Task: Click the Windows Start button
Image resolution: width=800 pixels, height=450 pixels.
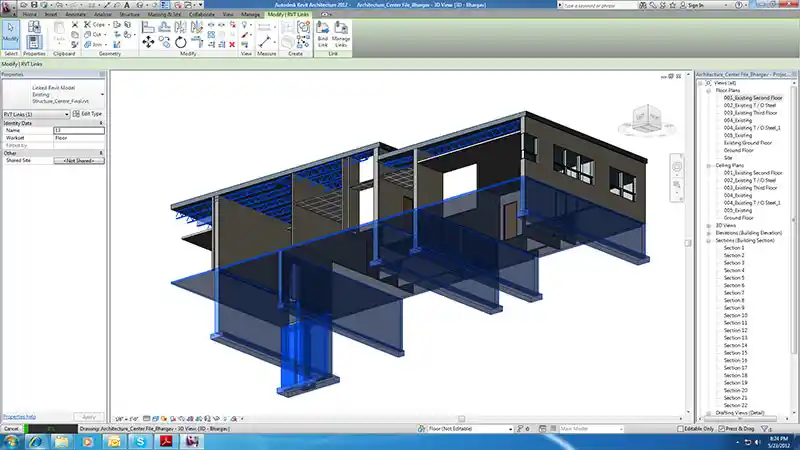Action: [x=11, y=441]
